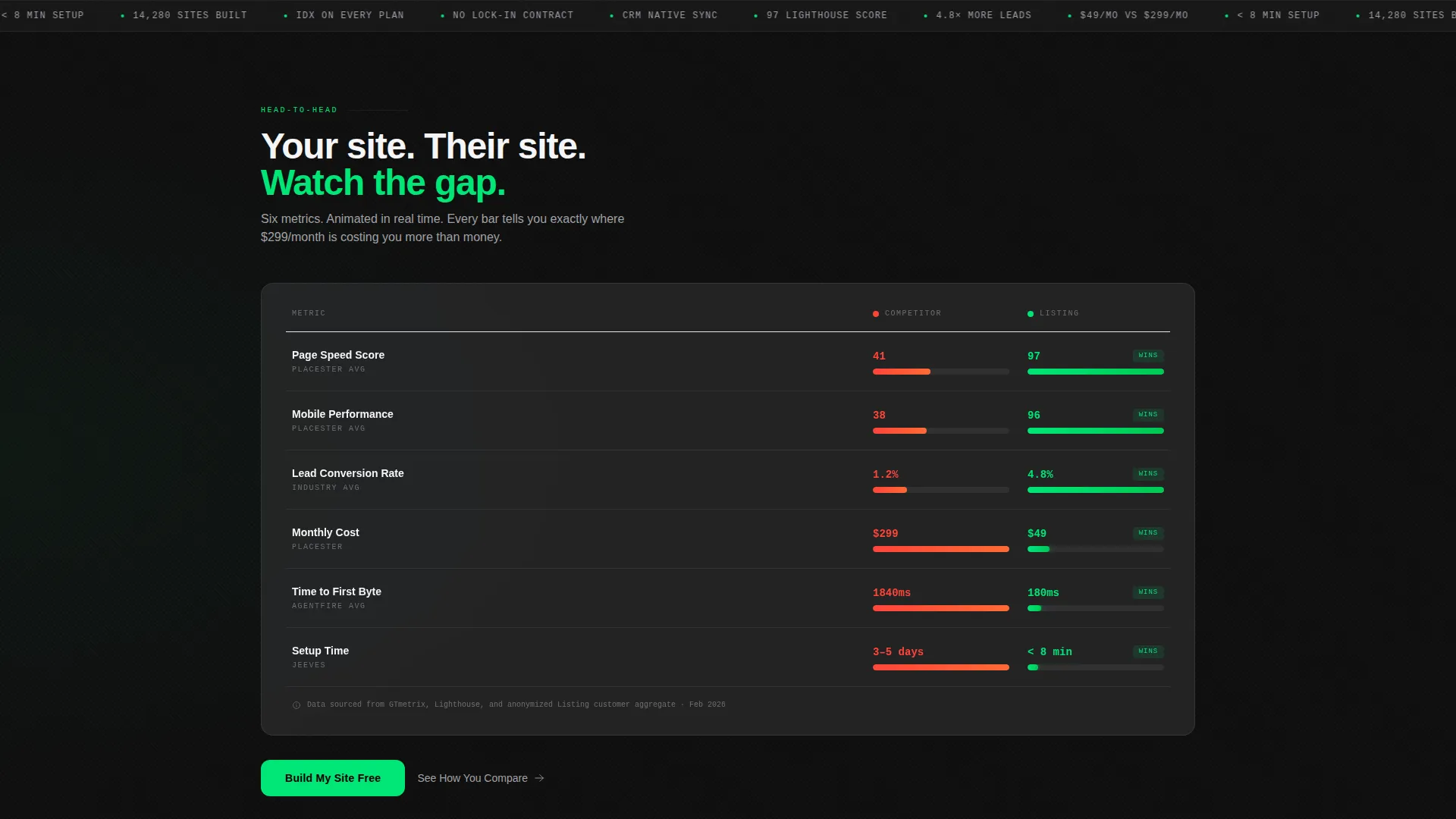
Task: Click the Listing value 4.8%
Action: point(1040,474)
